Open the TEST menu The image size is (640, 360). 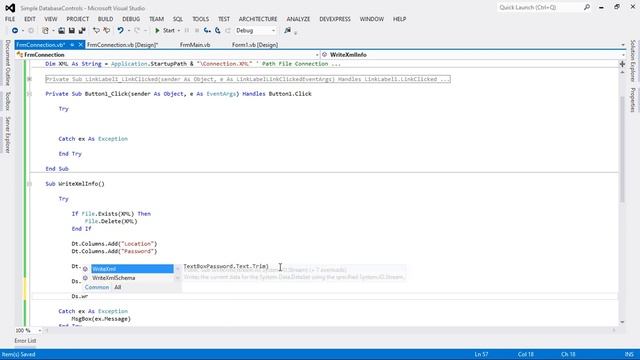click(x=224, y=19)
